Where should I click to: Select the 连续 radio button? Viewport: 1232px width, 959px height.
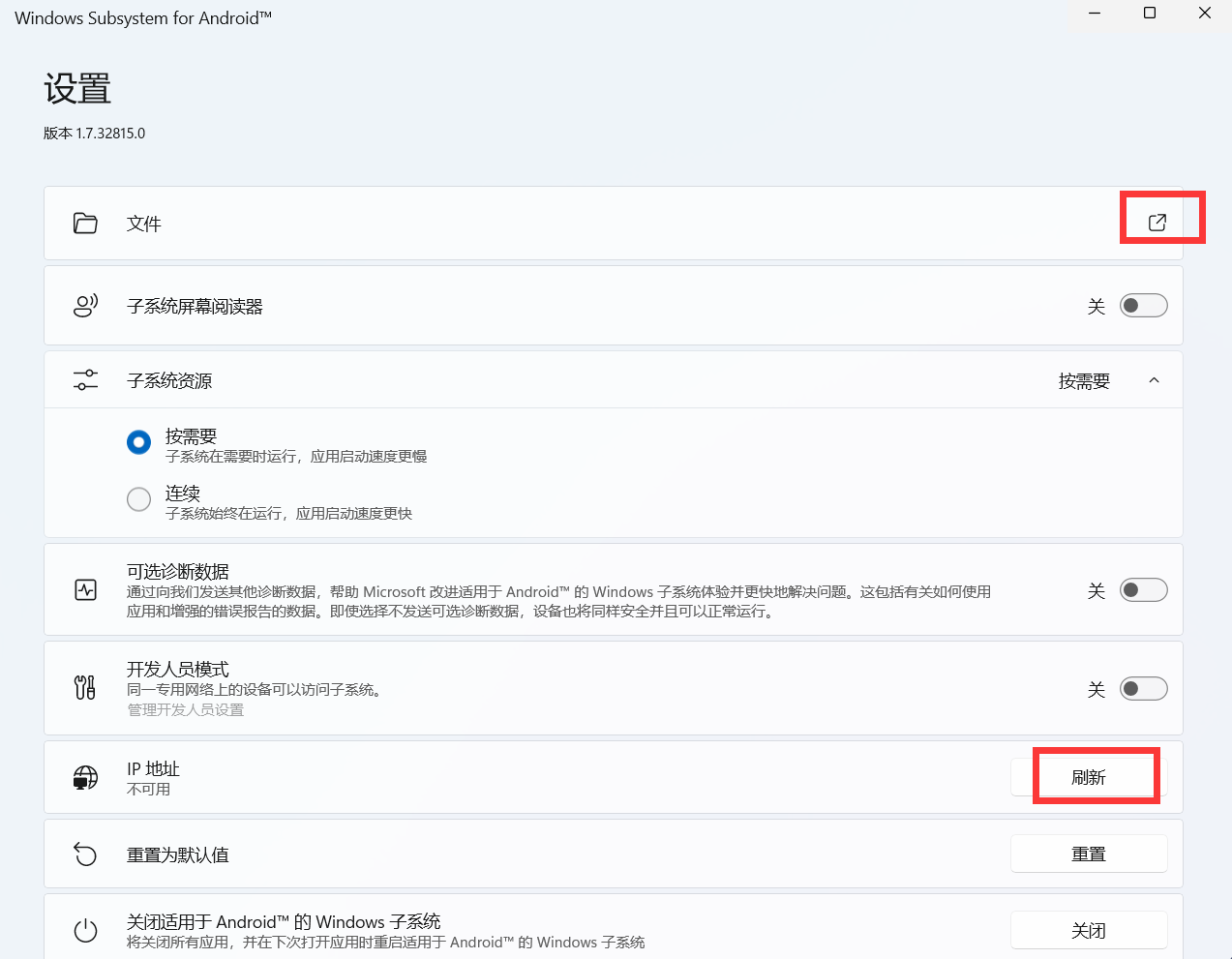point(138,499)
